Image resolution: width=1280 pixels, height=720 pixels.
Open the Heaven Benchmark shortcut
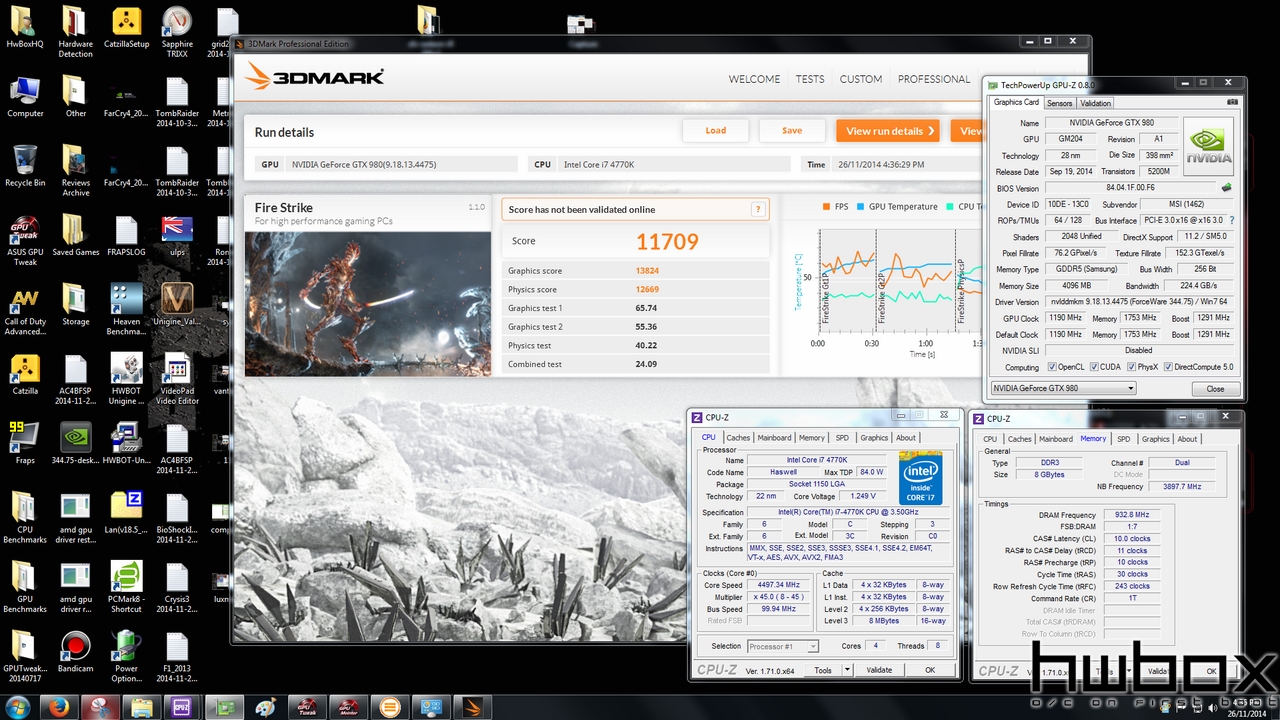click(x=126, y=310)
